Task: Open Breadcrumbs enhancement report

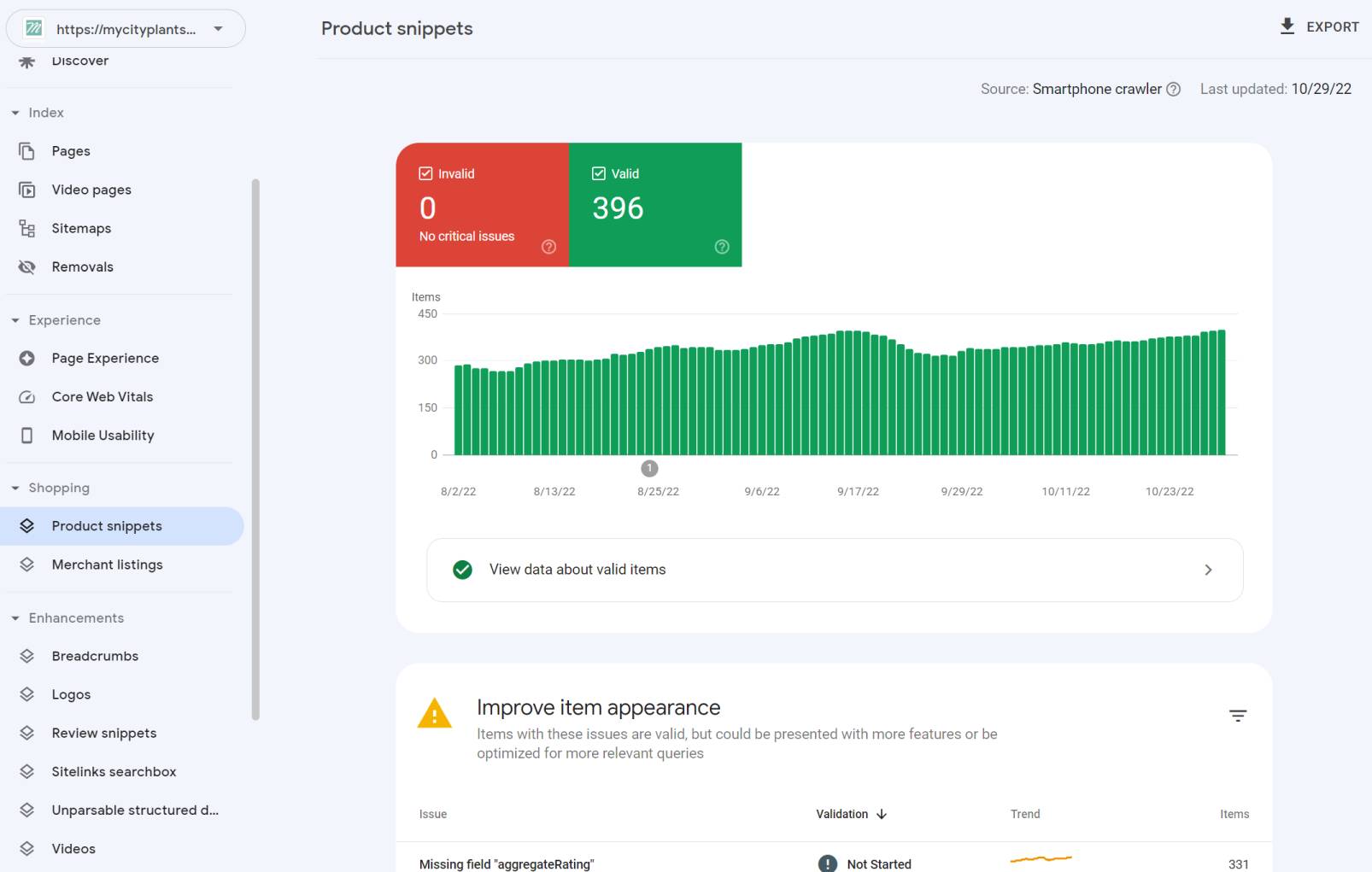Action: [x=95, y=656]
